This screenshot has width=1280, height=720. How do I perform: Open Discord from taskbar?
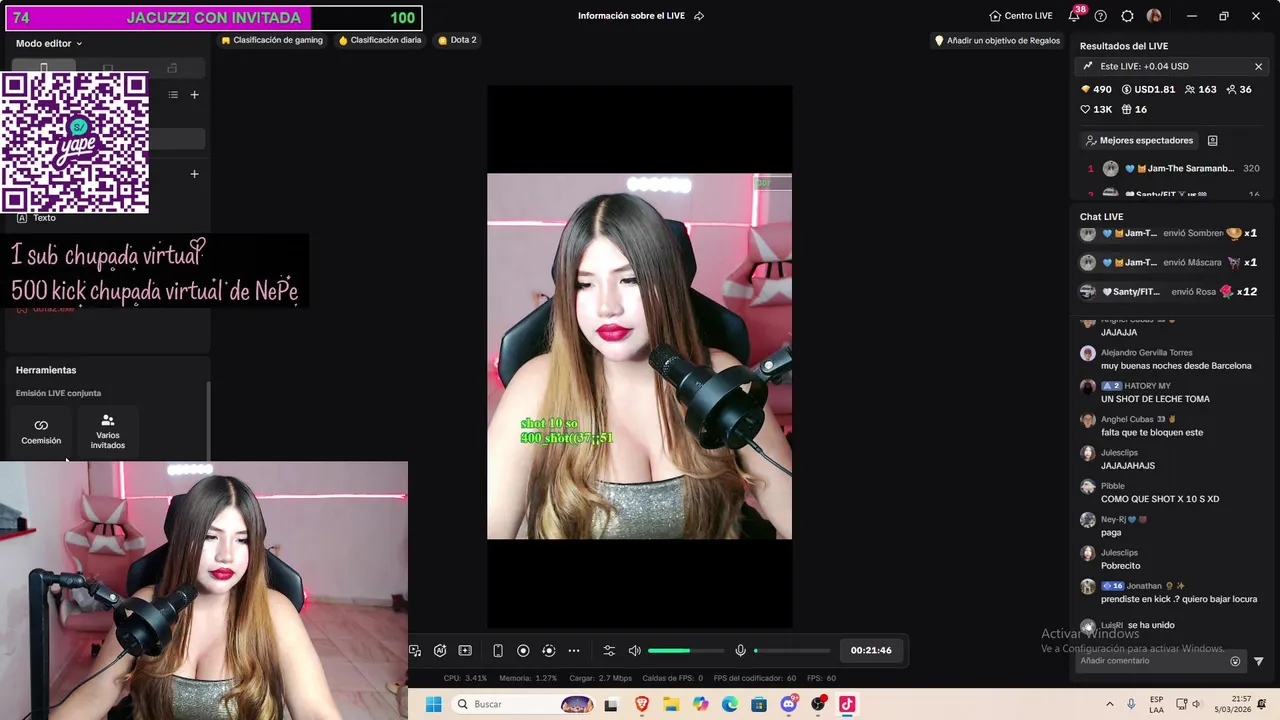pos(789,704)
